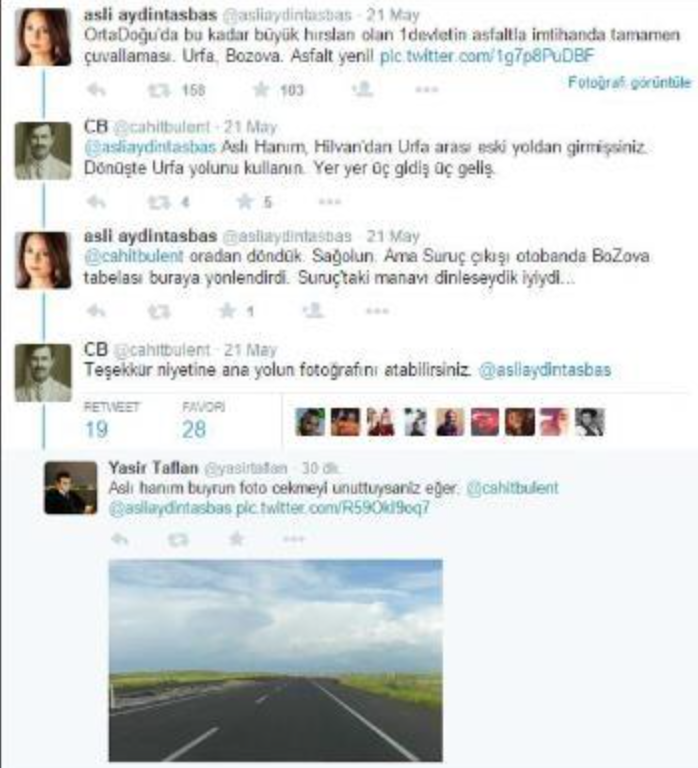The image size is (698, 768).
Task: Retweet CB's reply with 4 retweets
Action: (159, 202)
